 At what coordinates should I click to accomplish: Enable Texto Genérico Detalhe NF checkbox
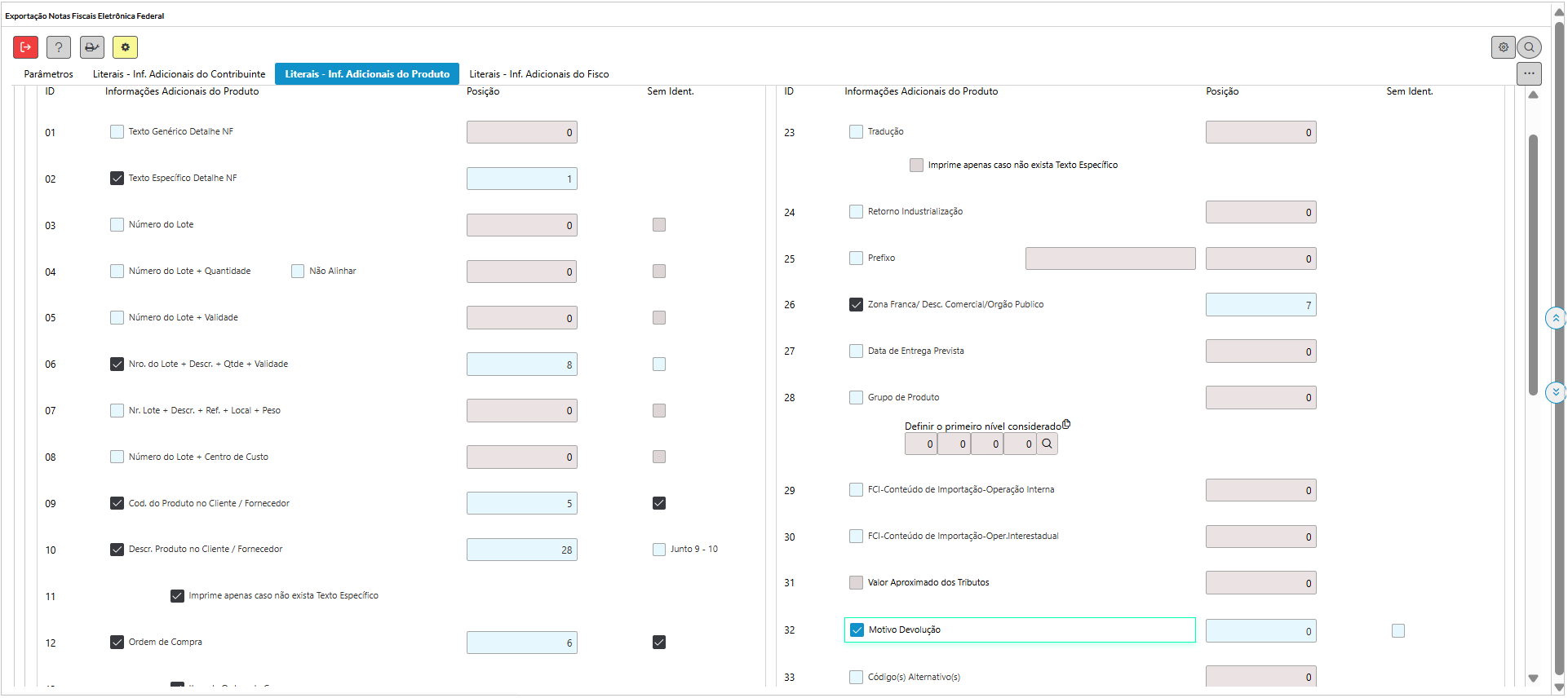click(x=117, y=131)
